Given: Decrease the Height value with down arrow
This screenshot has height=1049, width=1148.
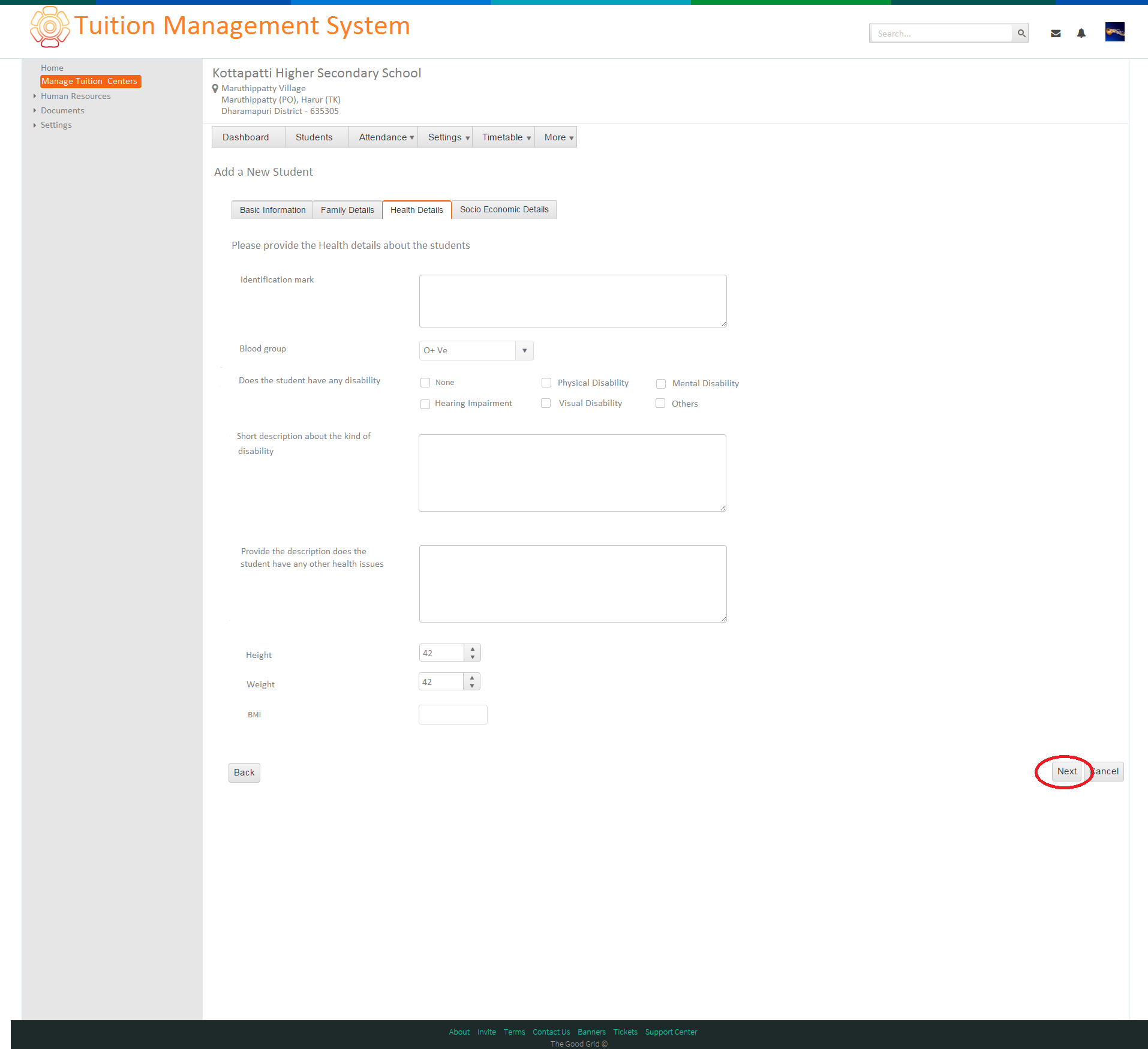Looking at the screenshot, I should [x=473, y=657].
